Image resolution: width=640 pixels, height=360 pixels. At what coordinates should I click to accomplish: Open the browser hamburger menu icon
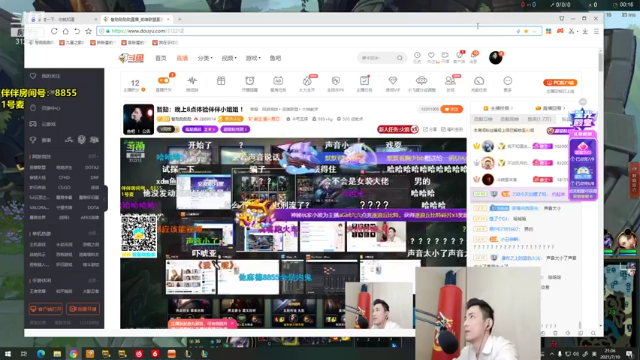(596, 31)
